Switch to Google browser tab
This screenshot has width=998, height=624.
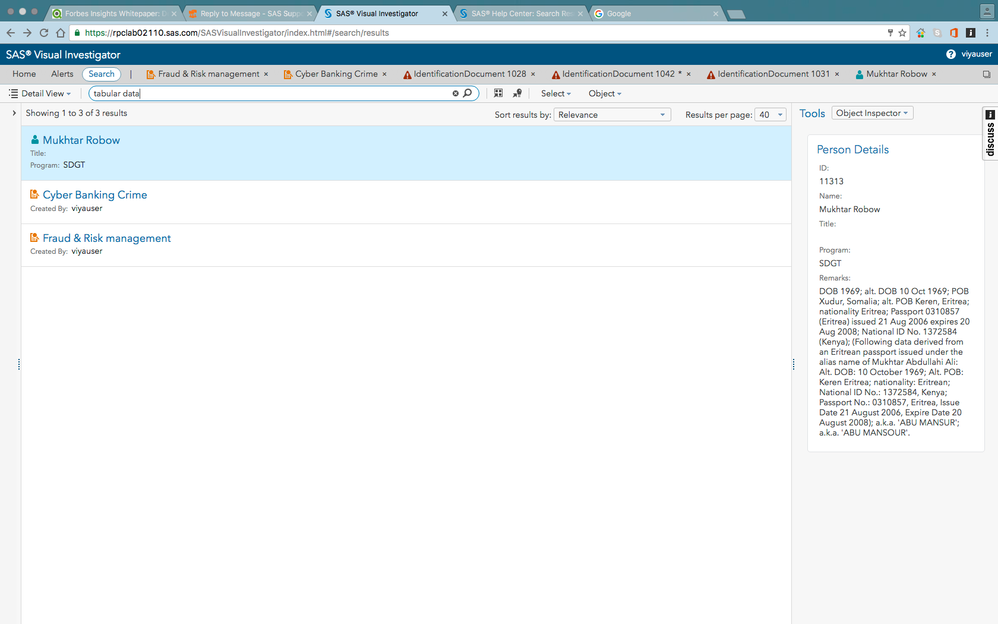point(656,13)
